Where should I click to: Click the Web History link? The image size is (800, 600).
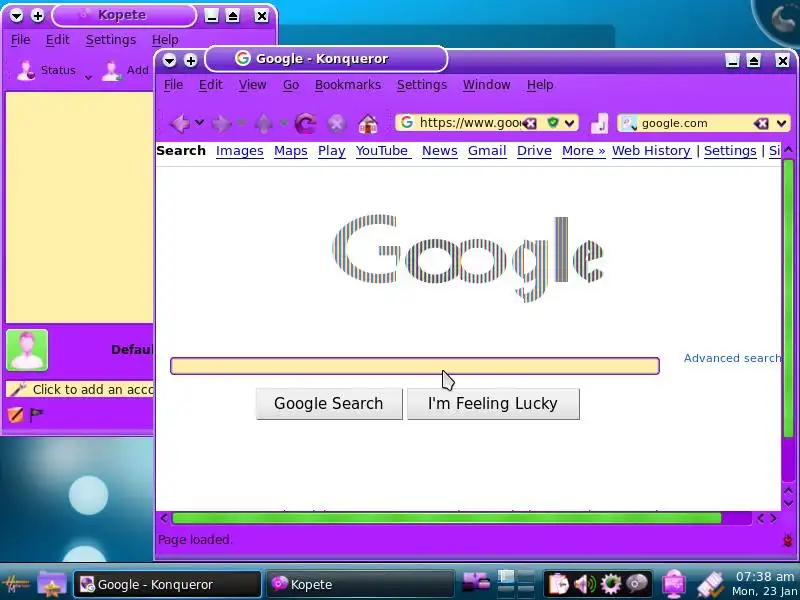pos(651,151)
